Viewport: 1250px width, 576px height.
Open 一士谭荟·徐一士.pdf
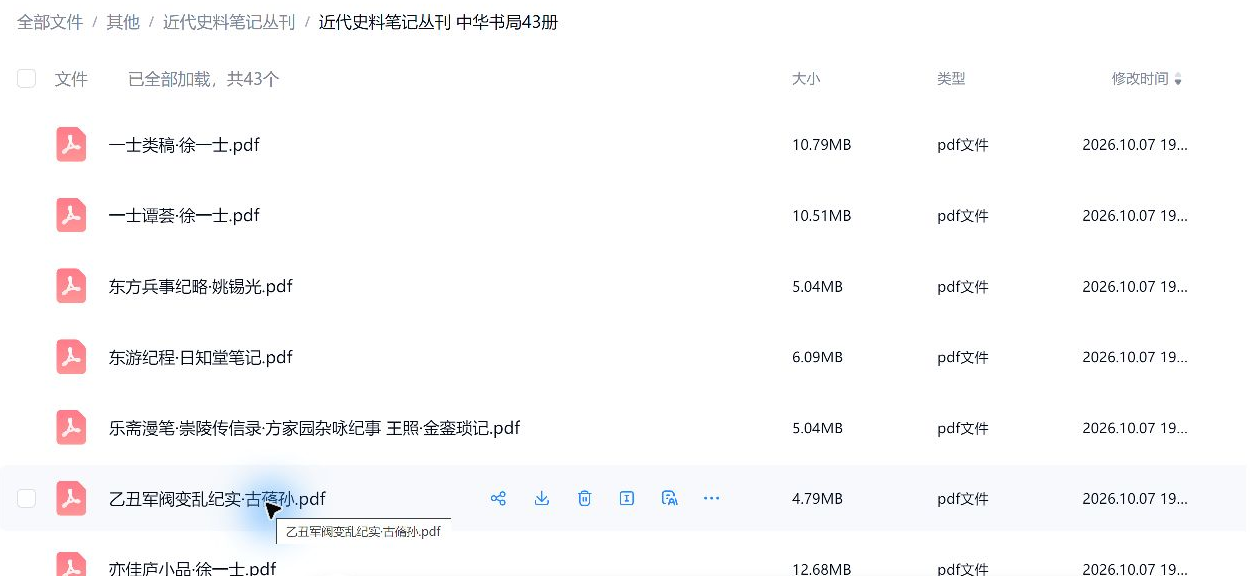184,216
